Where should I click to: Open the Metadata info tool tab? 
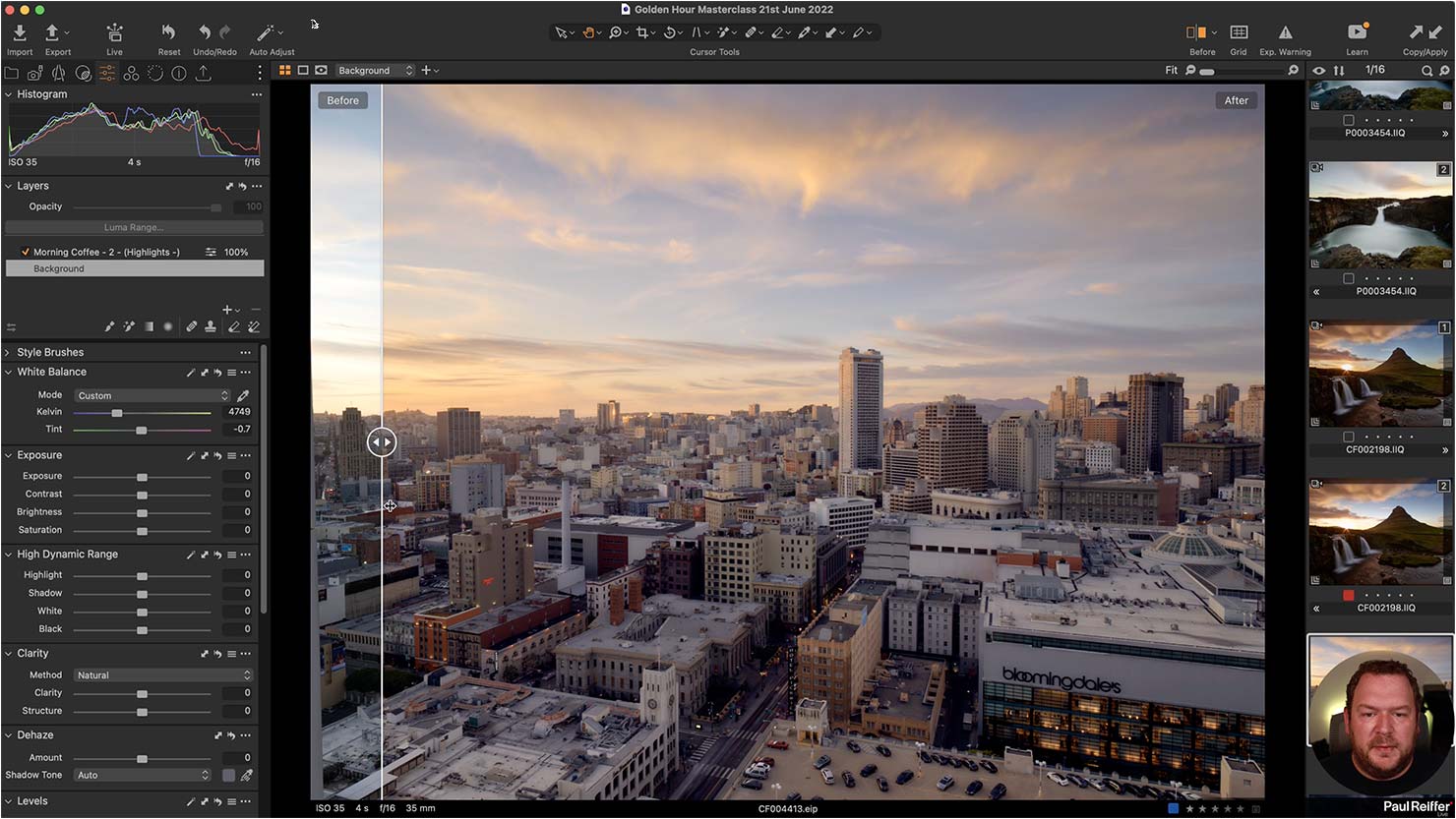pyautogui.click(x=179, y=73)
